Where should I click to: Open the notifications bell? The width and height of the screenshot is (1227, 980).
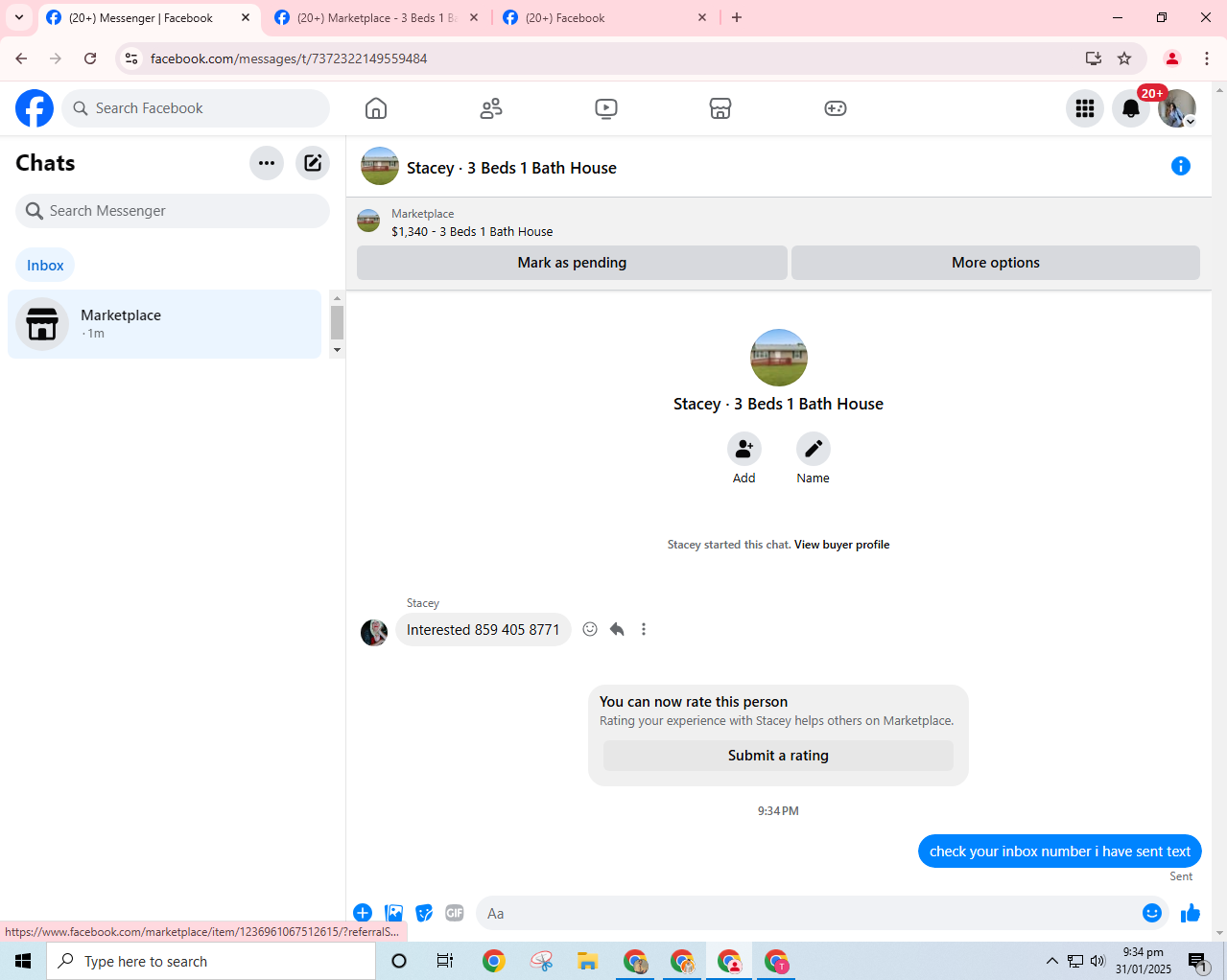click(1131, 108)
